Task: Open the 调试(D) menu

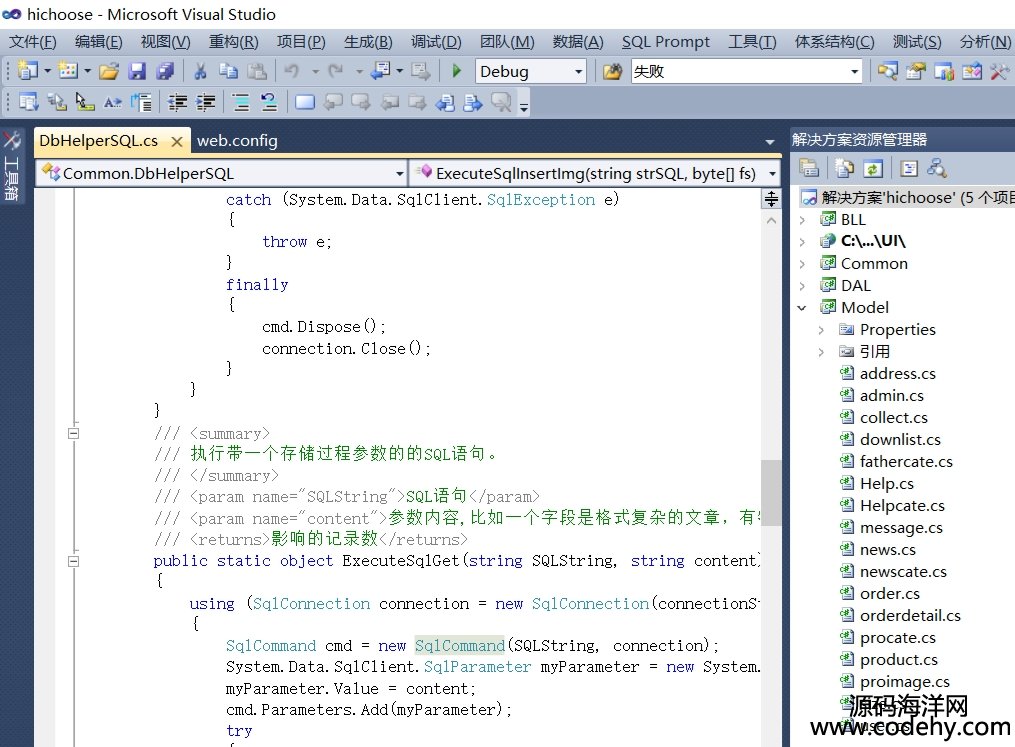Action: 436,41
